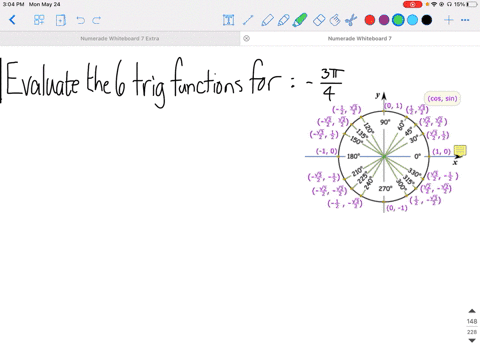Image resolution: width=480 pixels, height=360 pixels.
Task: Select the straight line tool
Action: pyautogui.click(x=248, y=20)
